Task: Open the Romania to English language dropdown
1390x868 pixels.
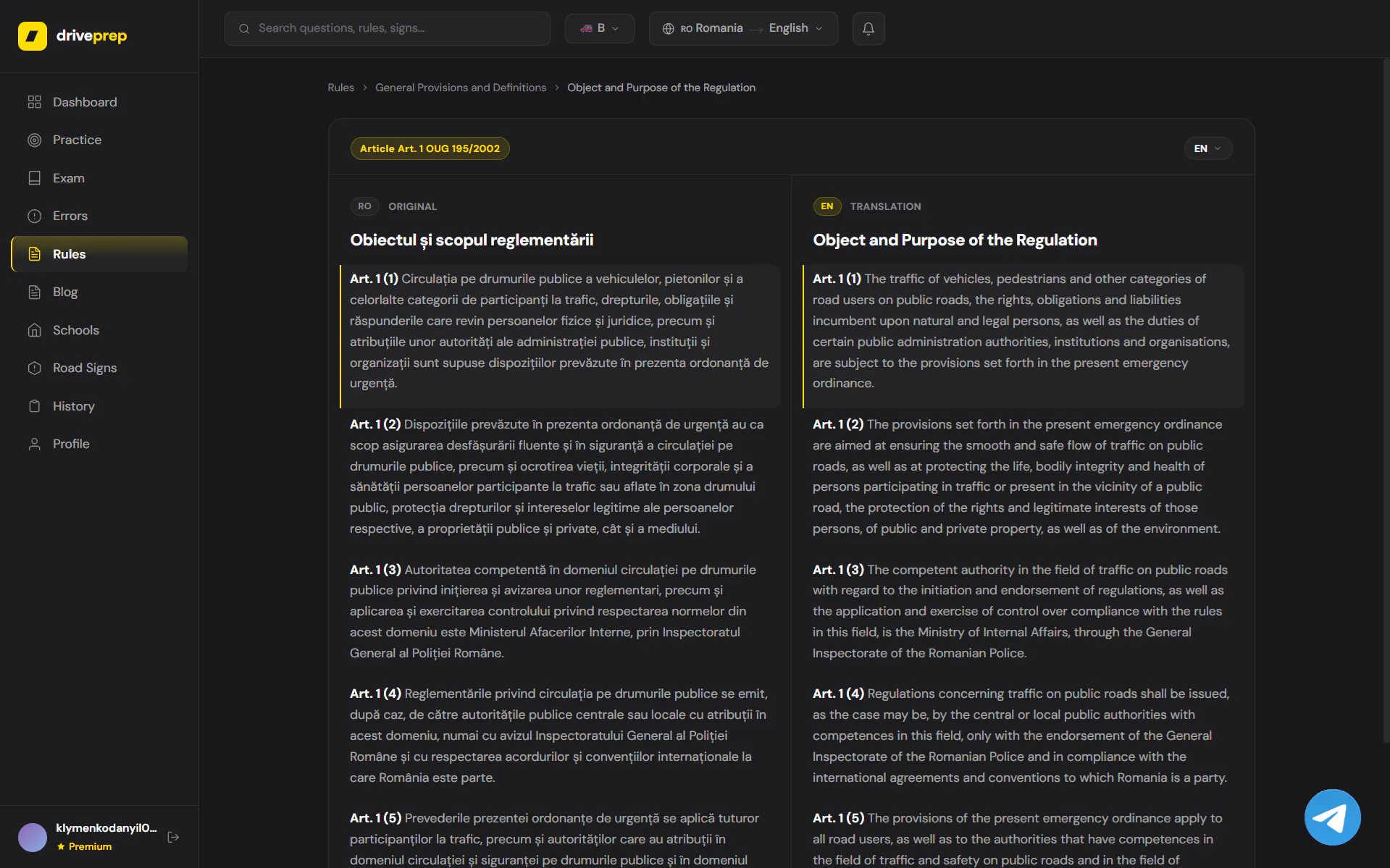Action: coord(743,29)
